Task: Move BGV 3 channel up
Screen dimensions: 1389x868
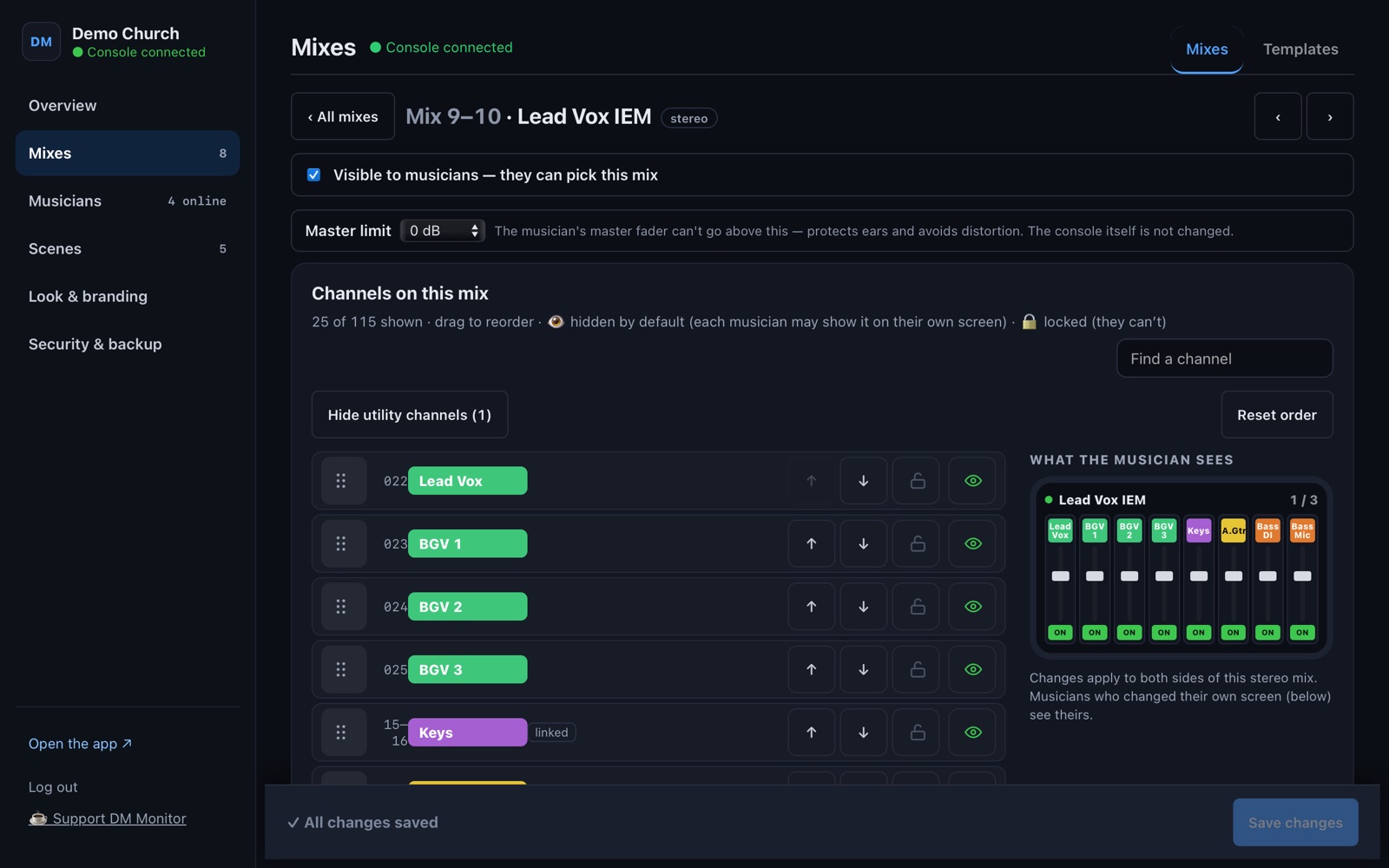Action: (x=811, y=670)
